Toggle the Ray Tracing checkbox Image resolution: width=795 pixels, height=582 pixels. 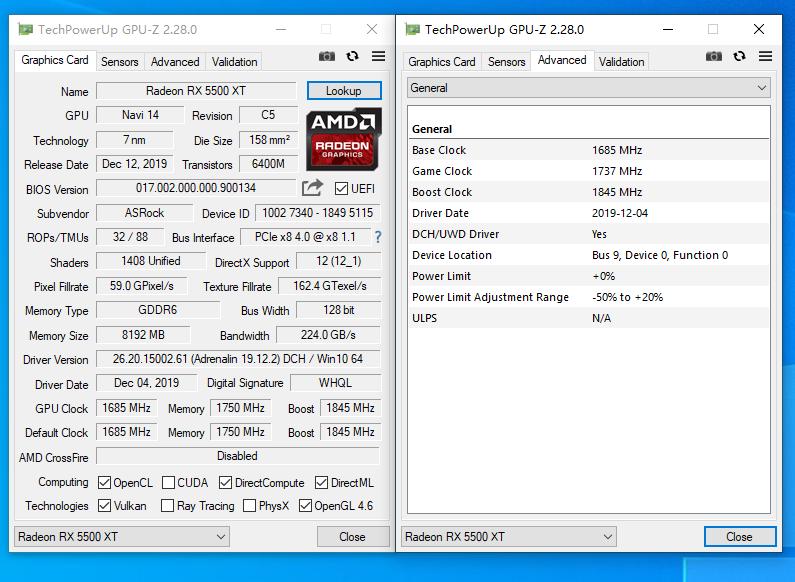(167, 505)
